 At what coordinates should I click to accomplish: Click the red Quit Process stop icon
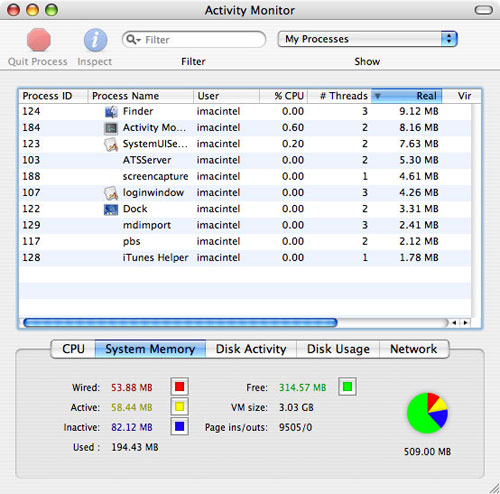click(x=39, y=40)
